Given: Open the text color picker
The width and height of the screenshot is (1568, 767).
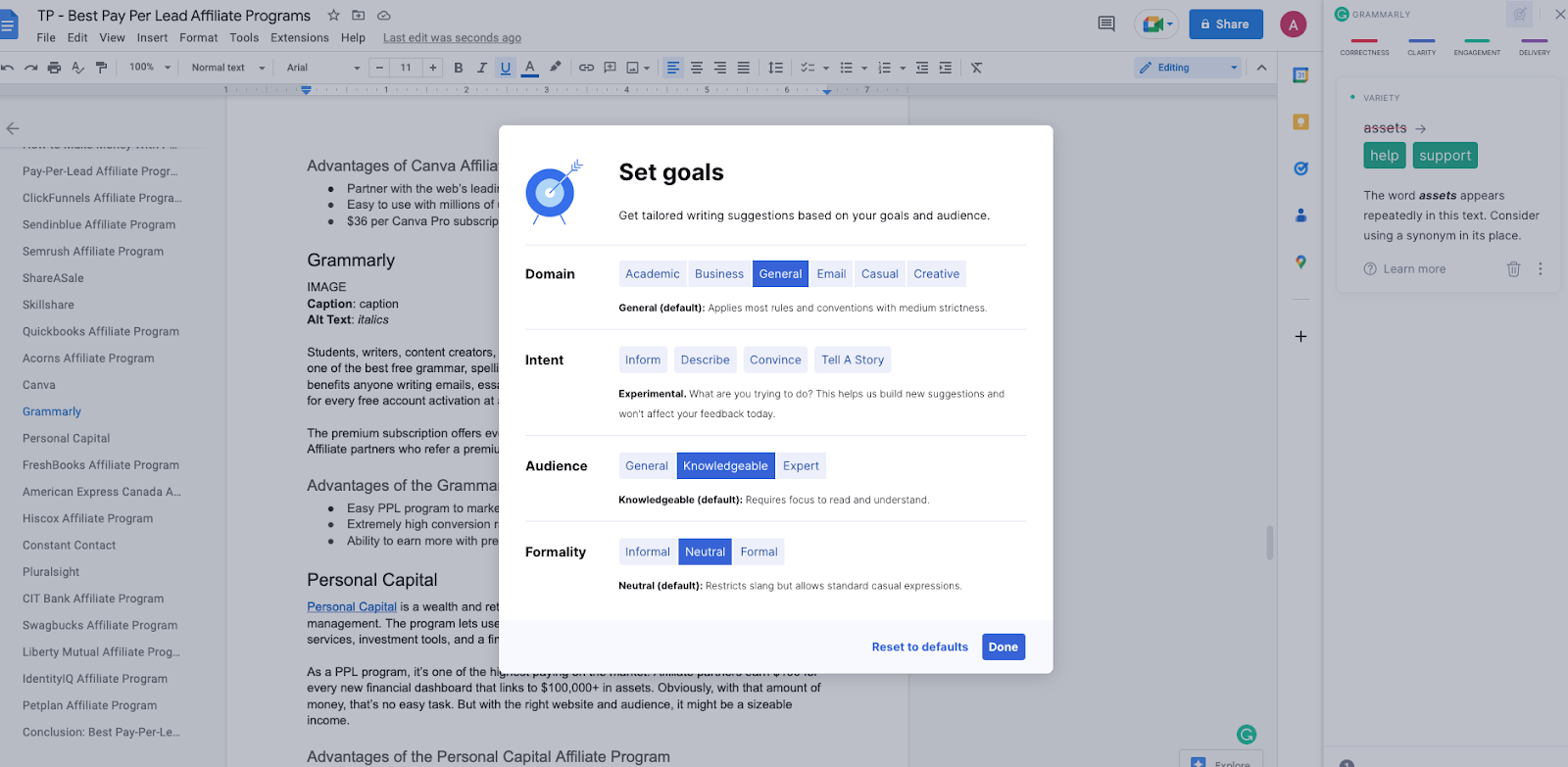Looking at the screenshot, I should pyautogui.click(x=530, y=68).
